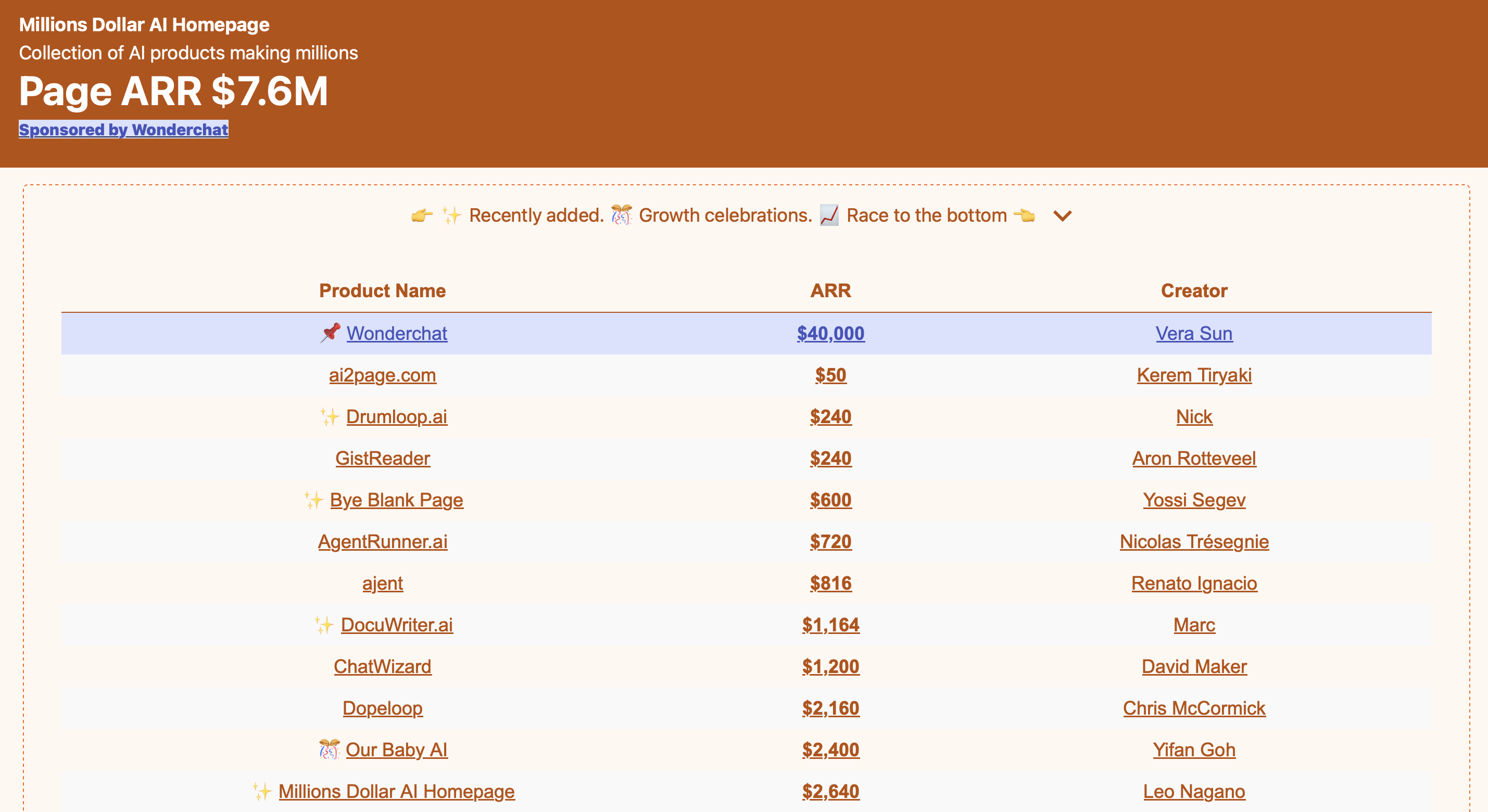
Task: Click the $720 ARR value
Action: tap(830, 541)
